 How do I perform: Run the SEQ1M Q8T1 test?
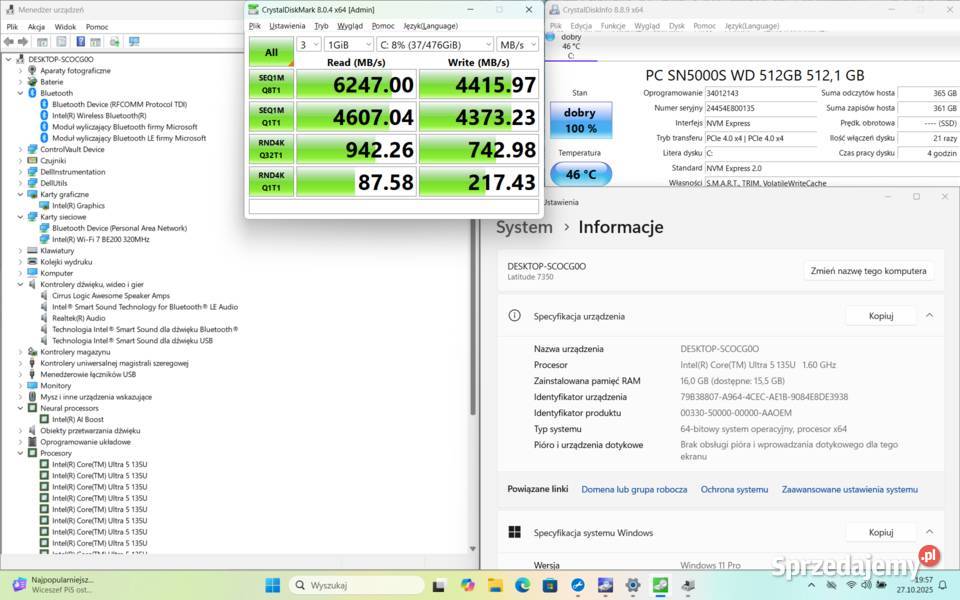click(x=271, y=84)
